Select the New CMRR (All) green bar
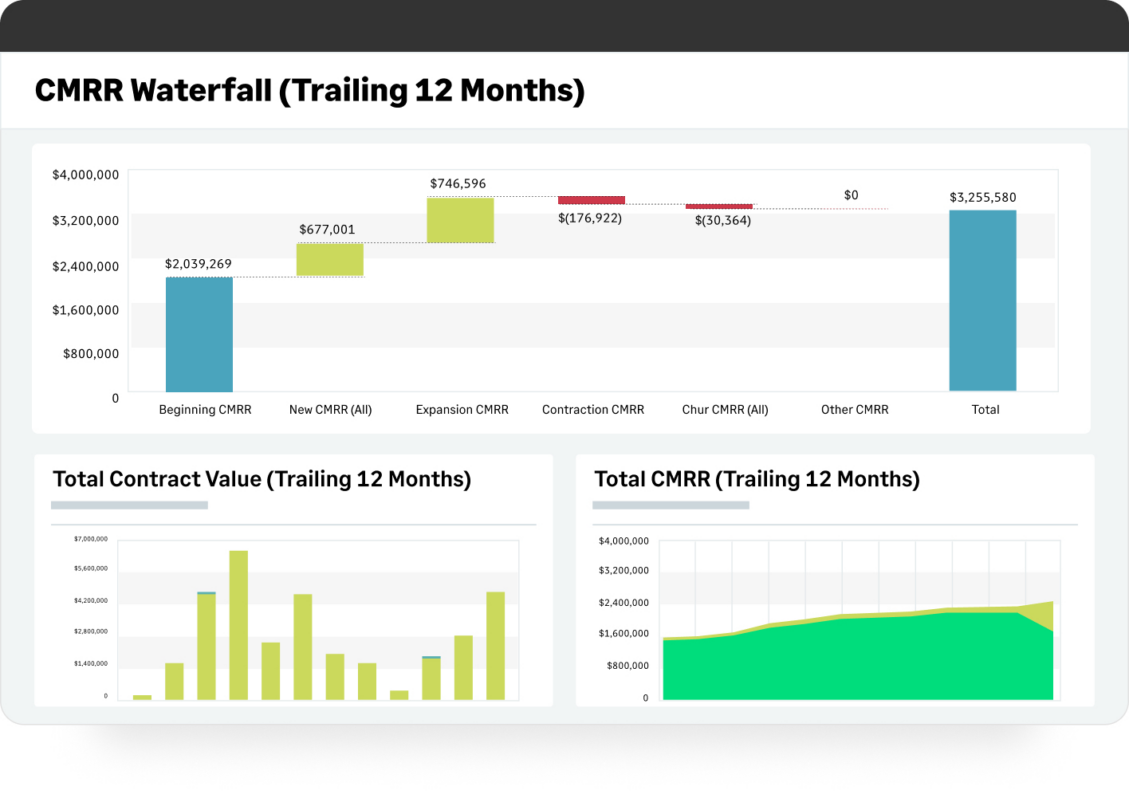Image resolution: width=1129 pixels, height=810 pixels. click(x=330, y=260)
